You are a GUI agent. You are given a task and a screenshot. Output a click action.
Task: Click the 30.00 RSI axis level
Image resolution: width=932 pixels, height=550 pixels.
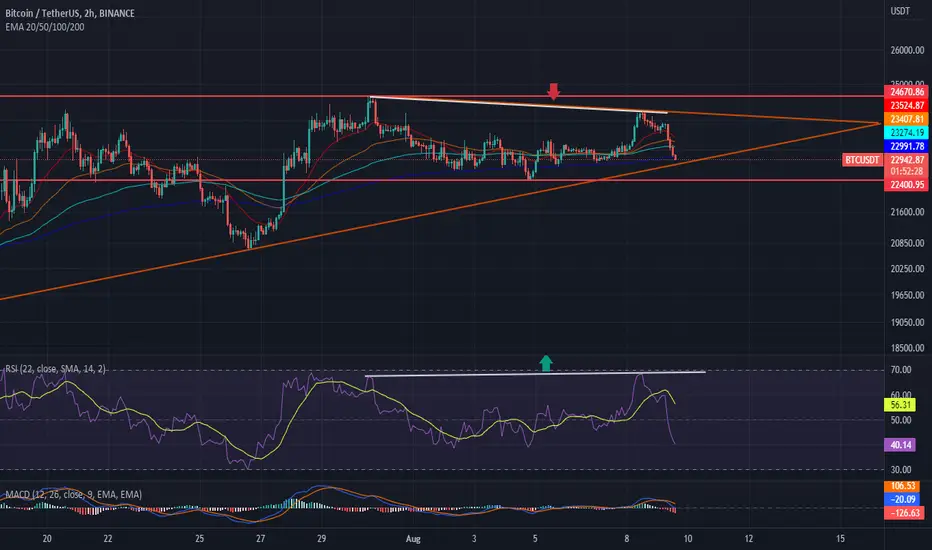901,470
